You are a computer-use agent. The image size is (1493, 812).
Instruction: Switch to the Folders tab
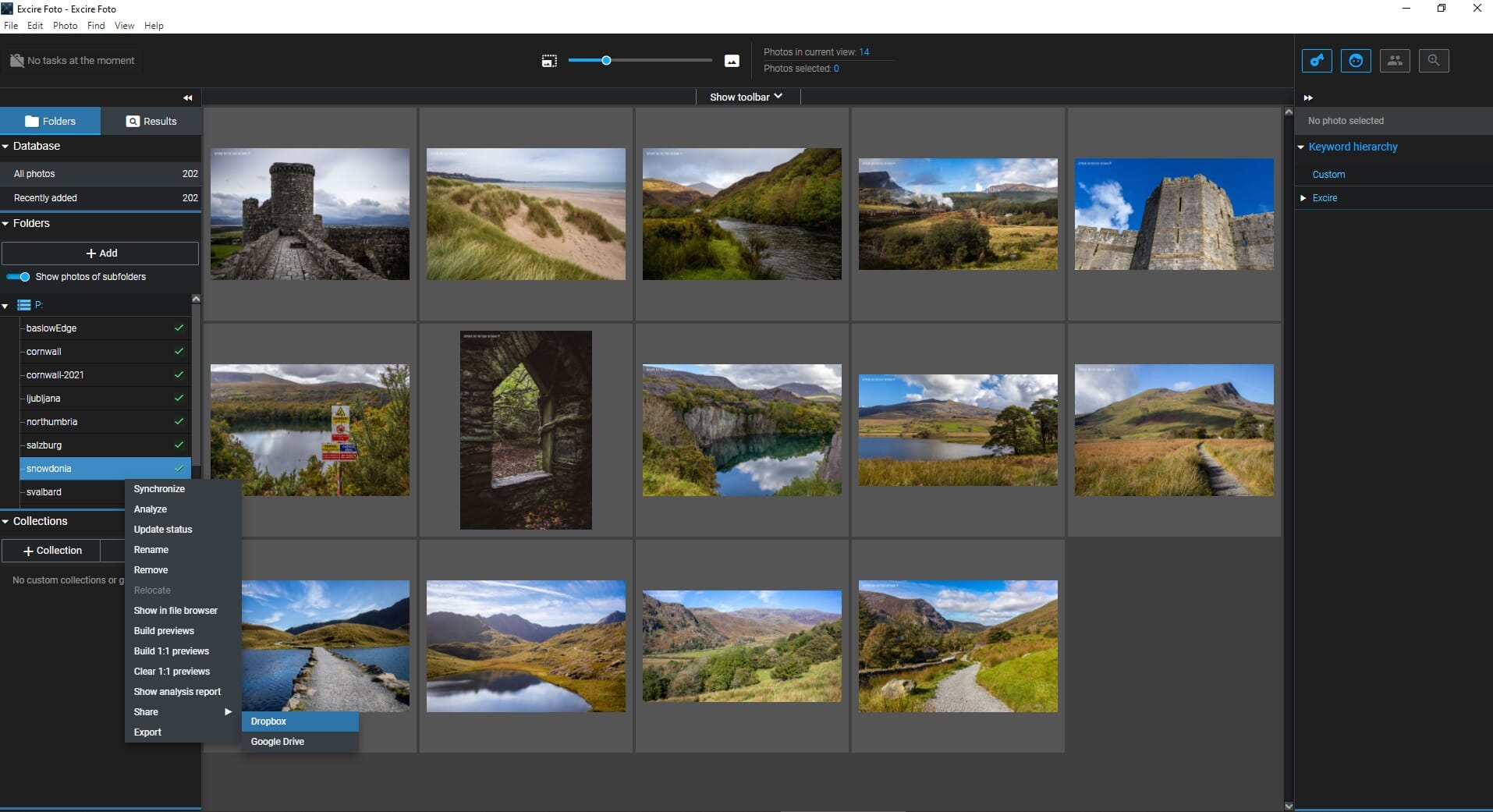pos(51,121)
